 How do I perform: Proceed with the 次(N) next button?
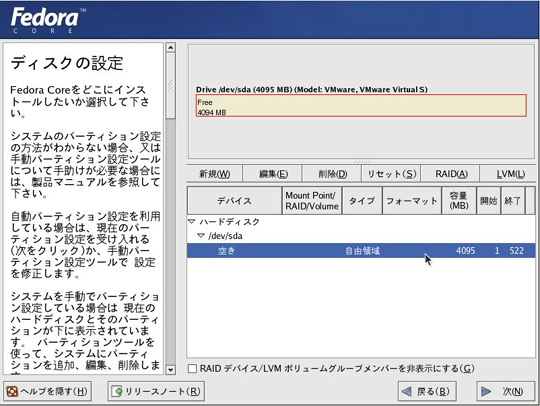pyautogui.click(x=505, y=391)
